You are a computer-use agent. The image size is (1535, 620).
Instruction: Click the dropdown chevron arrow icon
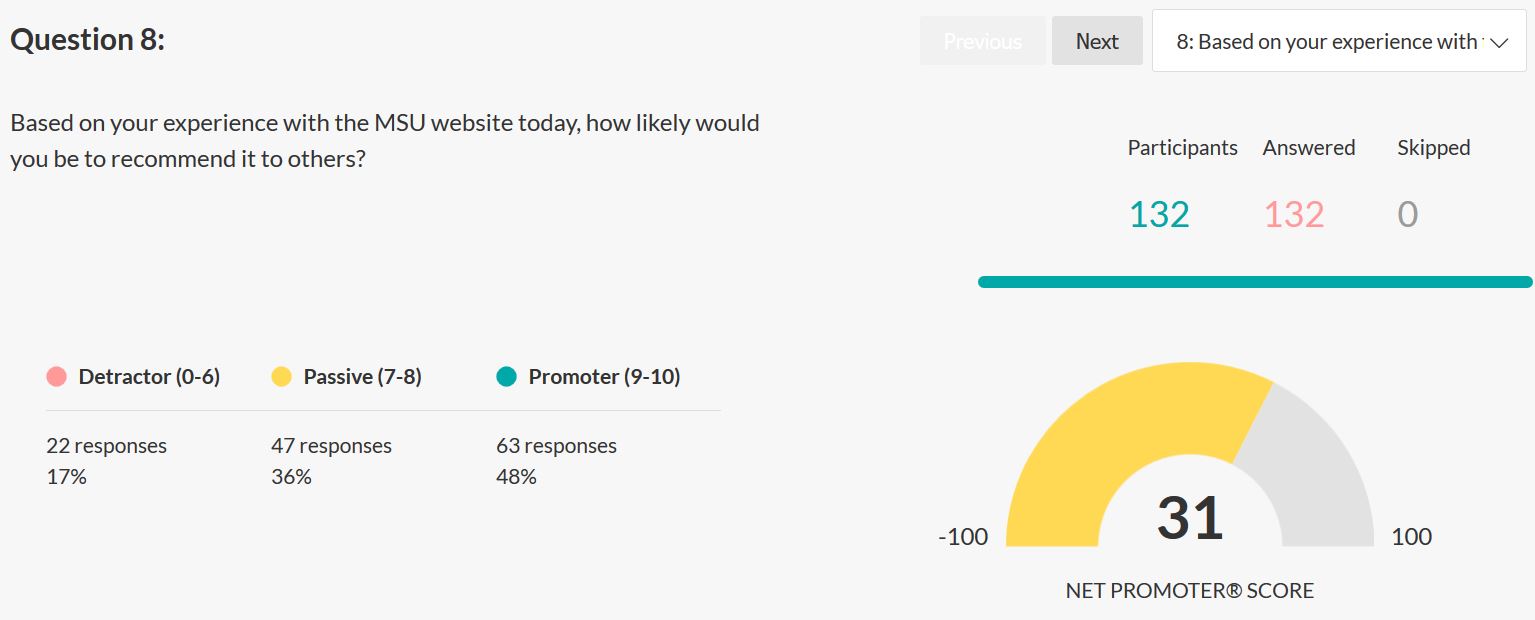[1498, 42]
